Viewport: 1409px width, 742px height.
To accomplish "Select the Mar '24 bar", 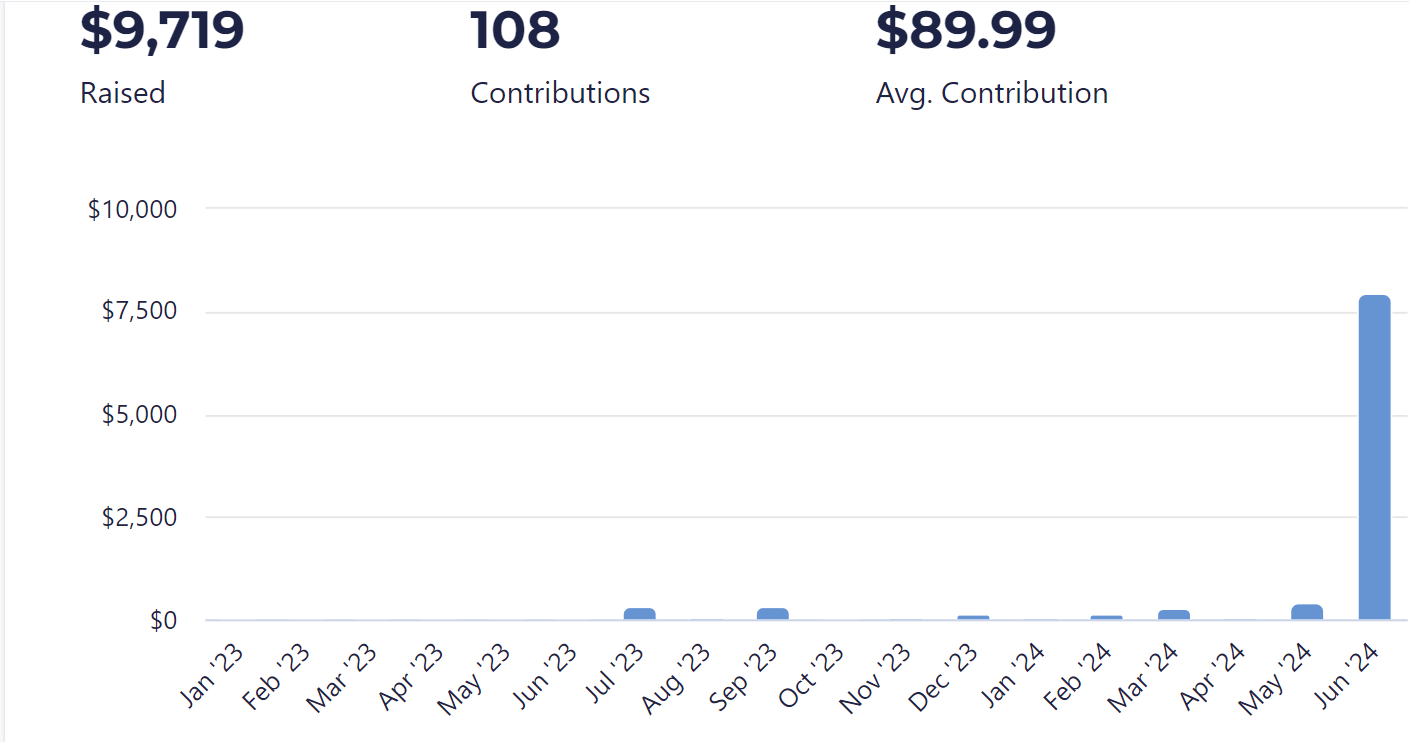I will [1174, 615].
